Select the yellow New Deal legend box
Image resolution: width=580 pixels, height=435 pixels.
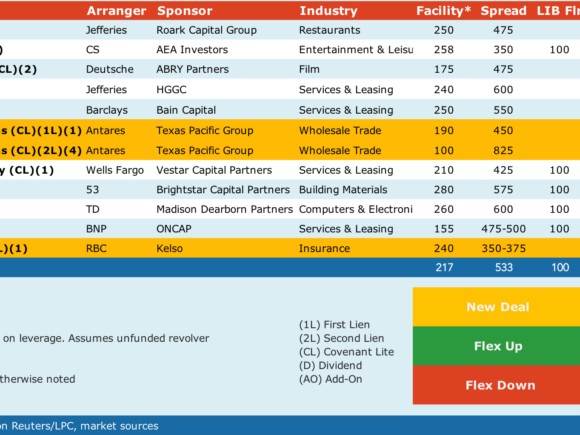coord(496,307)
